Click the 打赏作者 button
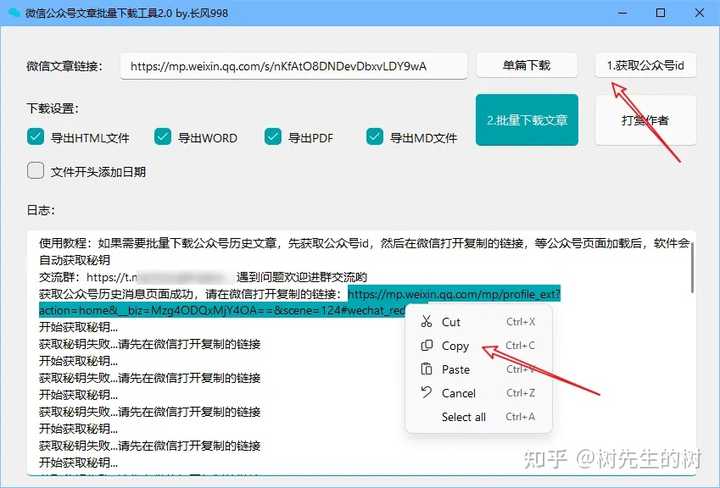 coord(646,120)
